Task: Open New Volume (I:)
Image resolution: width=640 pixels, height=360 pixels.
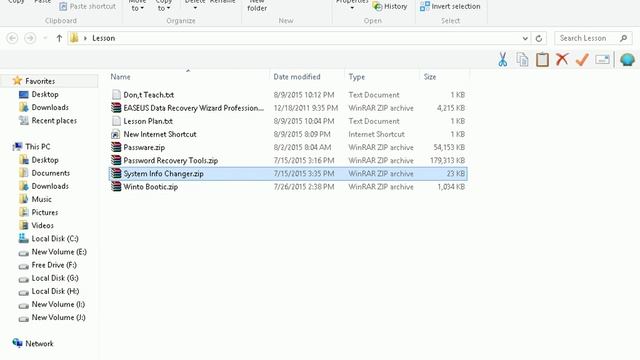Action: 58,304
